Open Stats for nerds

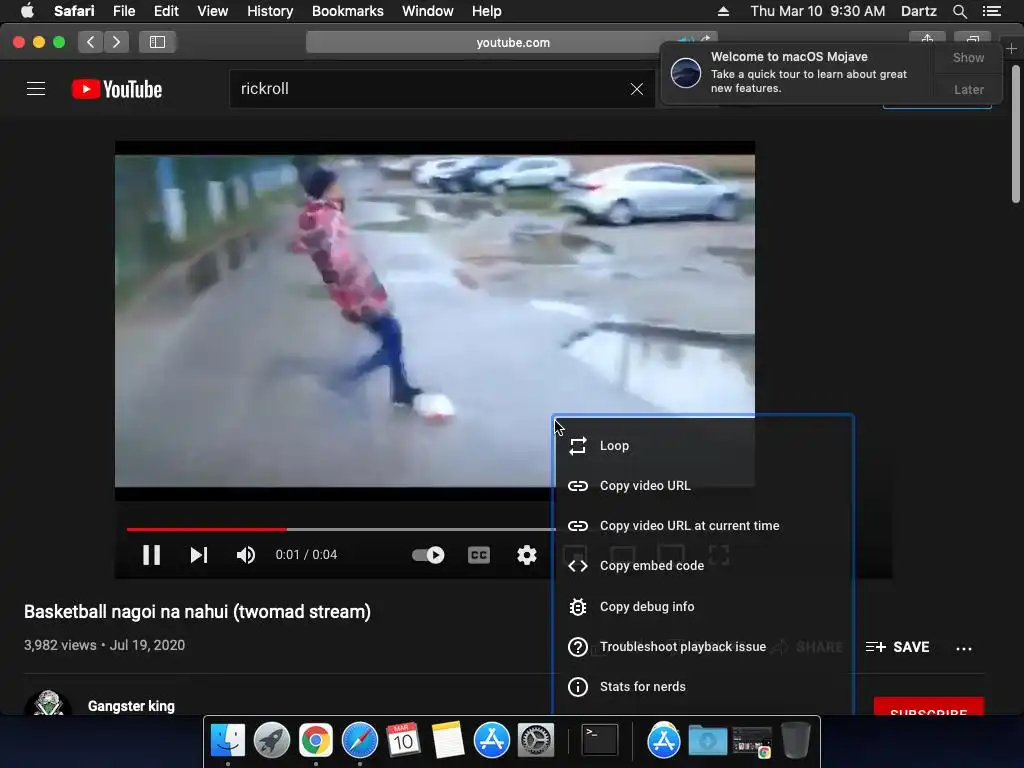click(x=703, y=686)
